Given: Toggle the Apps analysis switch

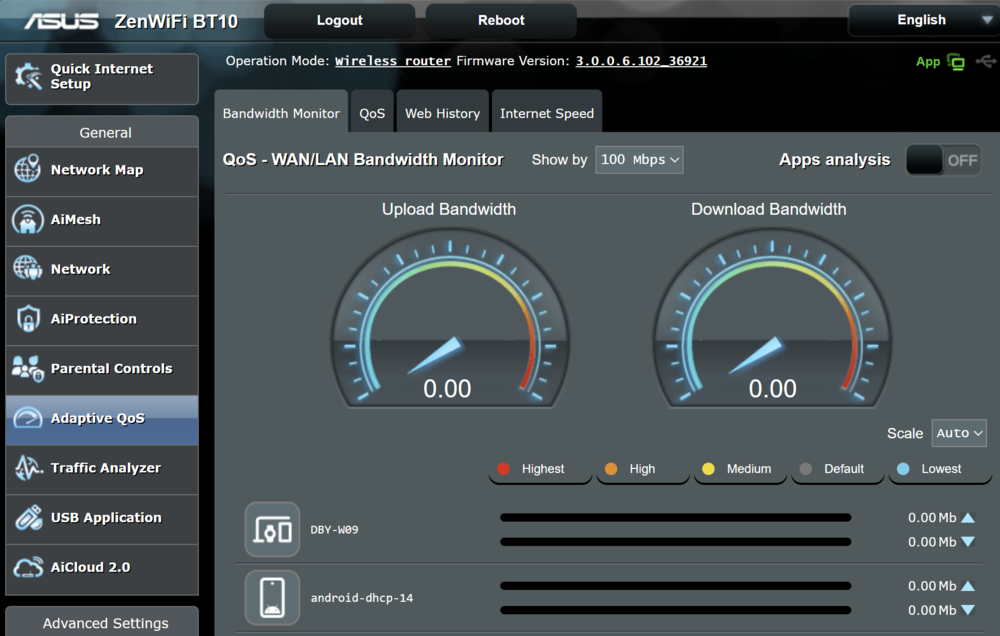Looking at the screenshot, I should click(943, 160).
